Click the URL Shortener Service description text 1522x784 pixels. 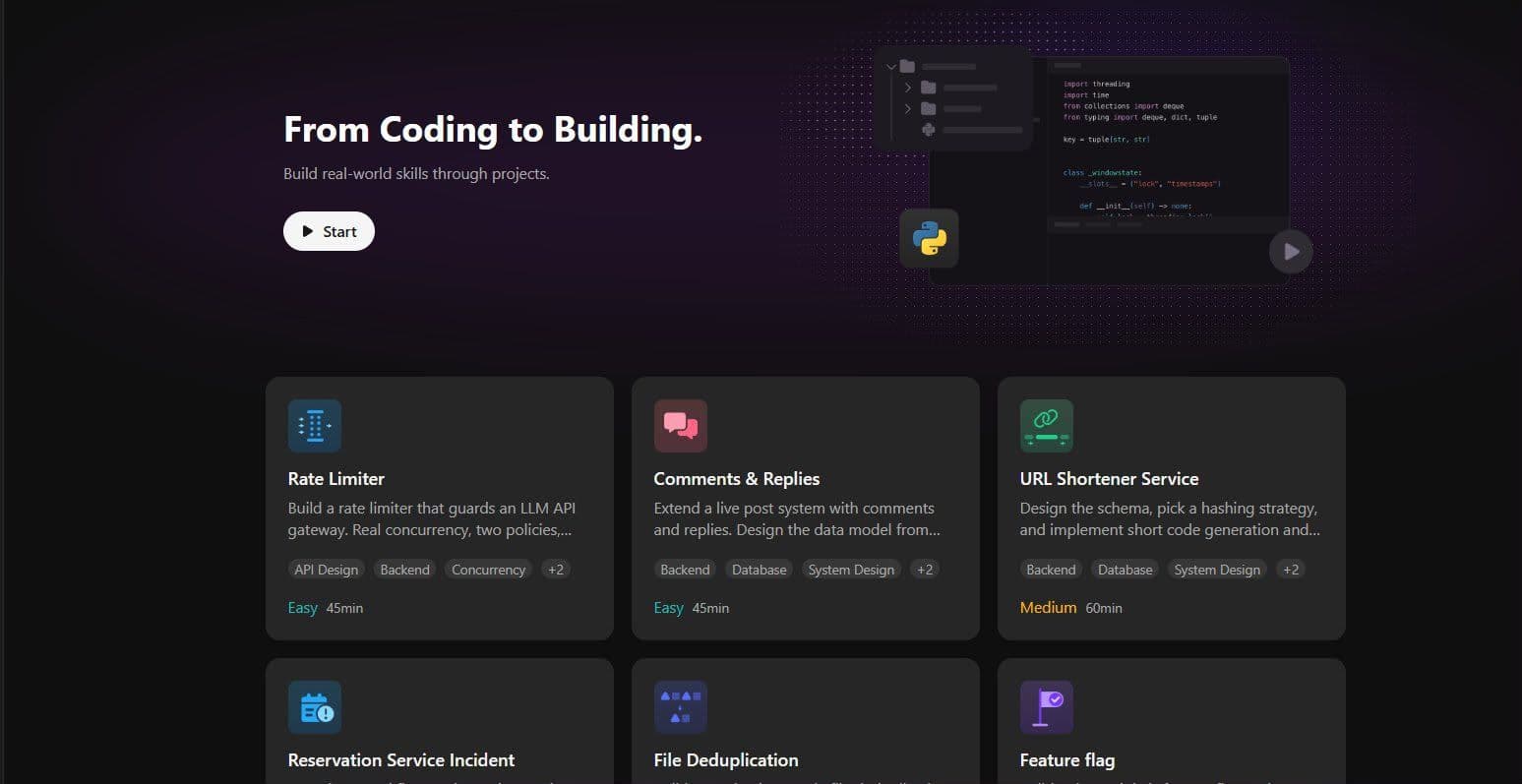tap(1170, 519)
